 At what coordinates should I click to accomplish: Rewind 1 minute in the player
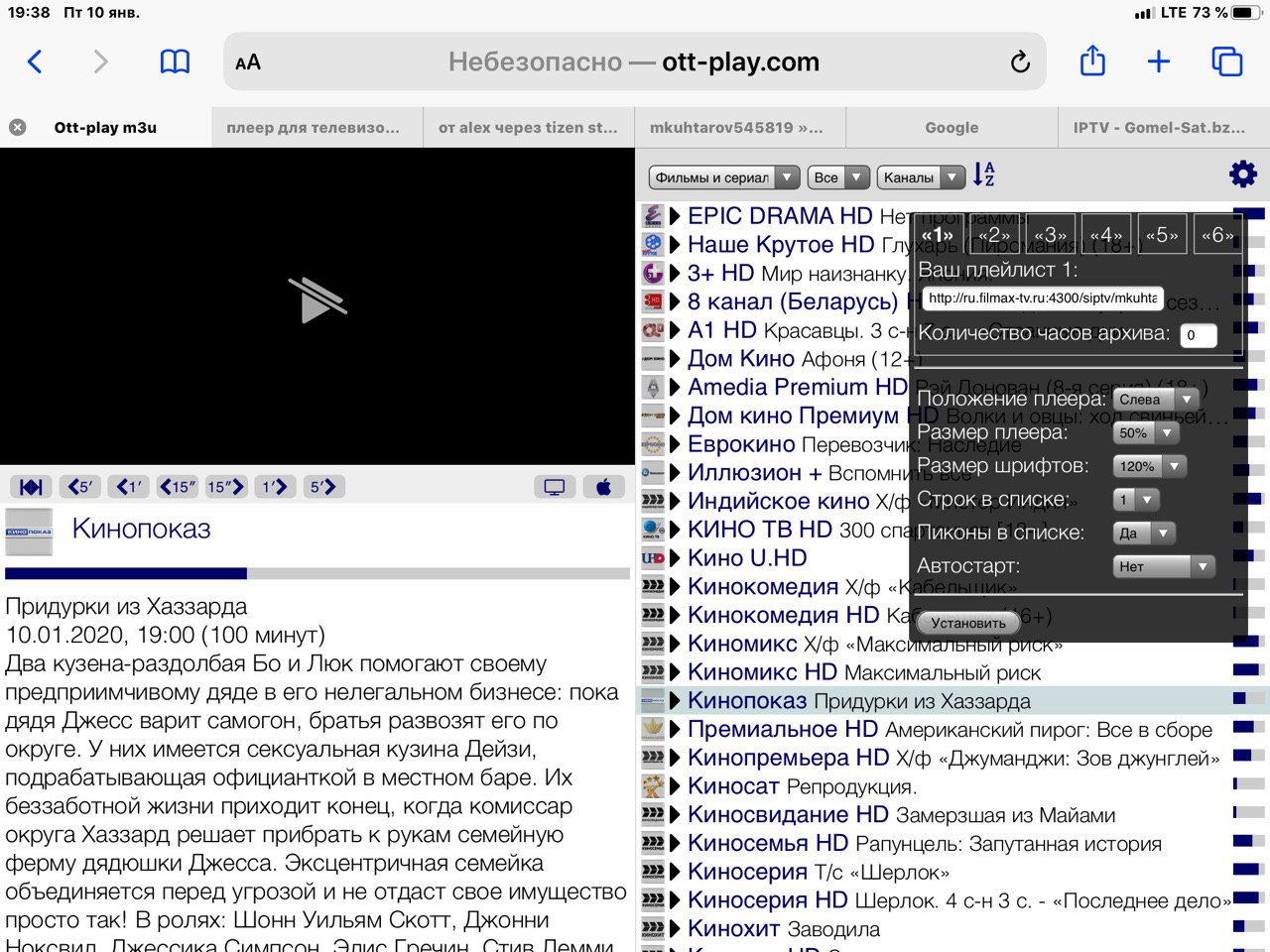[129, 487]
